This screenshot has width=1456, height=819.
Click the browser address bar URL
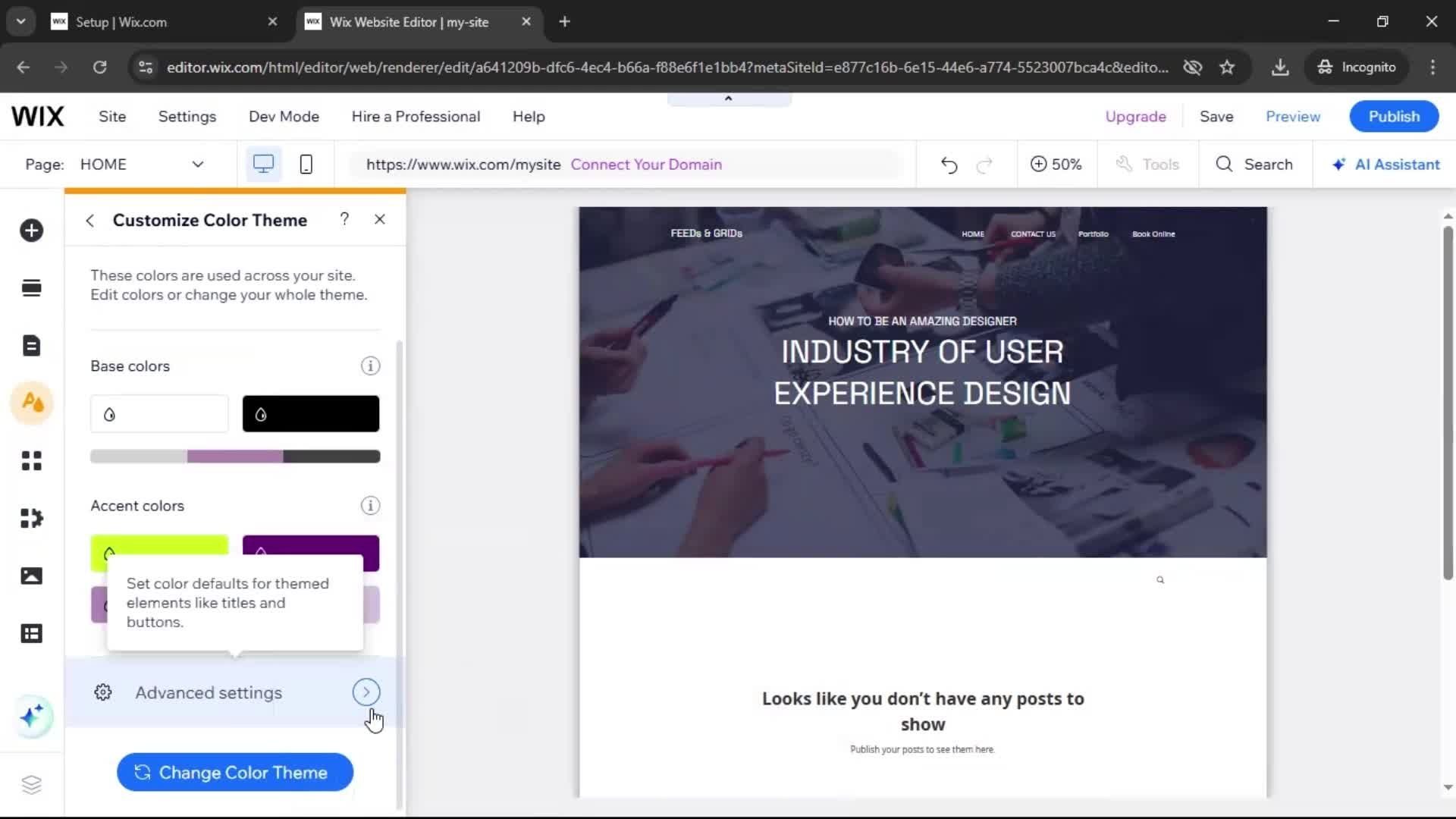coord(667,67)
